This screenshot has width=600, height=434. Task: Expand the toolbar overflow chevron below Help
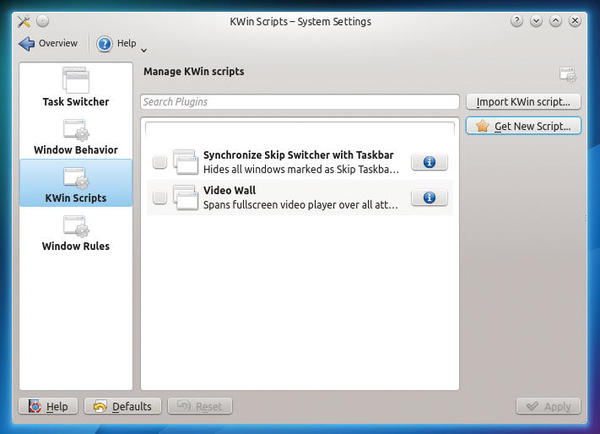click(144, 50)
